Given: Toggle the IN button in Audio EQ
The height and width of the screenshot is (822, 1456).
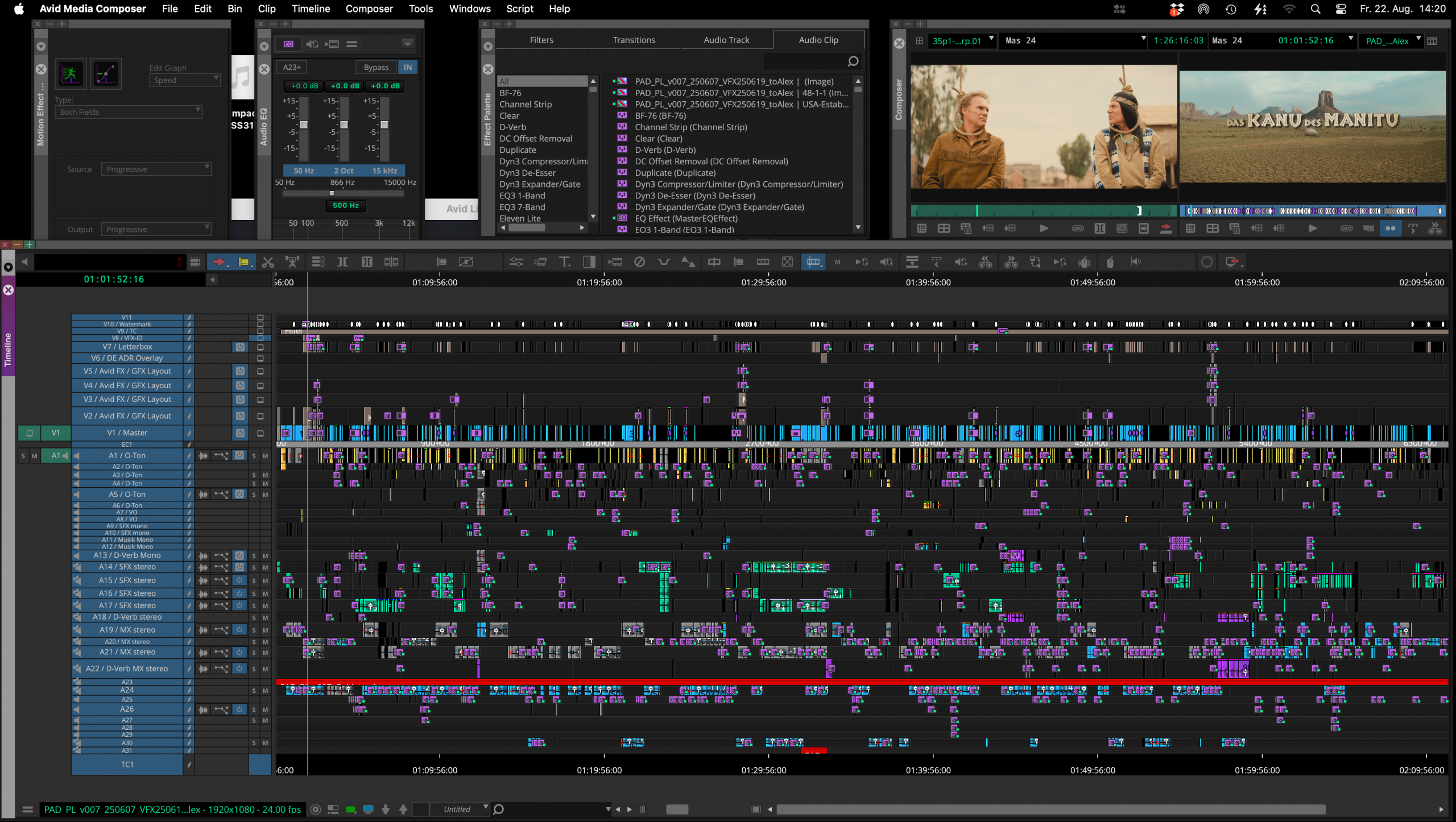Looking at the screenshot, I should point(407,67).
